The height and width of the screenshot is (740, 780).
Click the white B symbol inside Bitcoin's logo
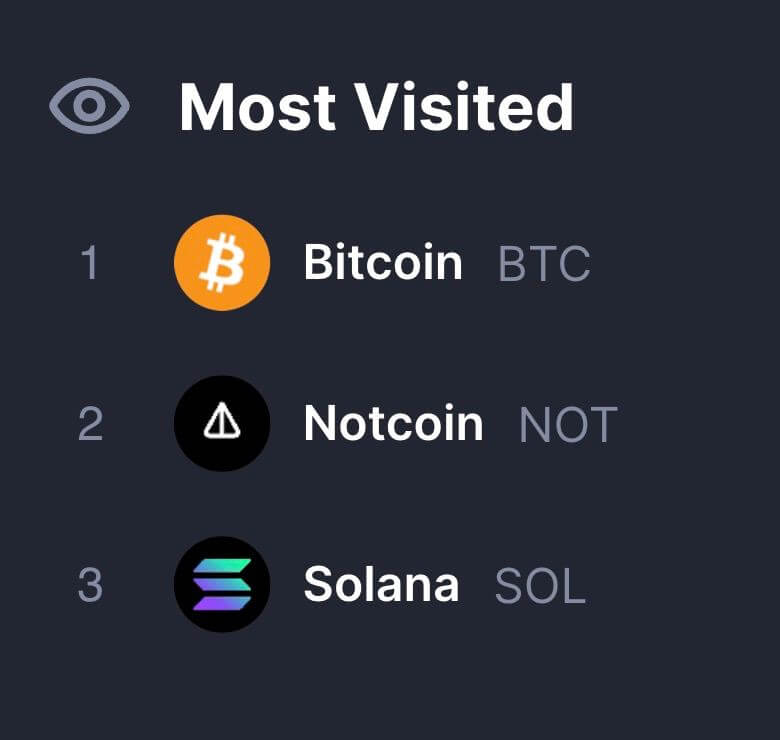pyautogui.click(x=222, y=263)
